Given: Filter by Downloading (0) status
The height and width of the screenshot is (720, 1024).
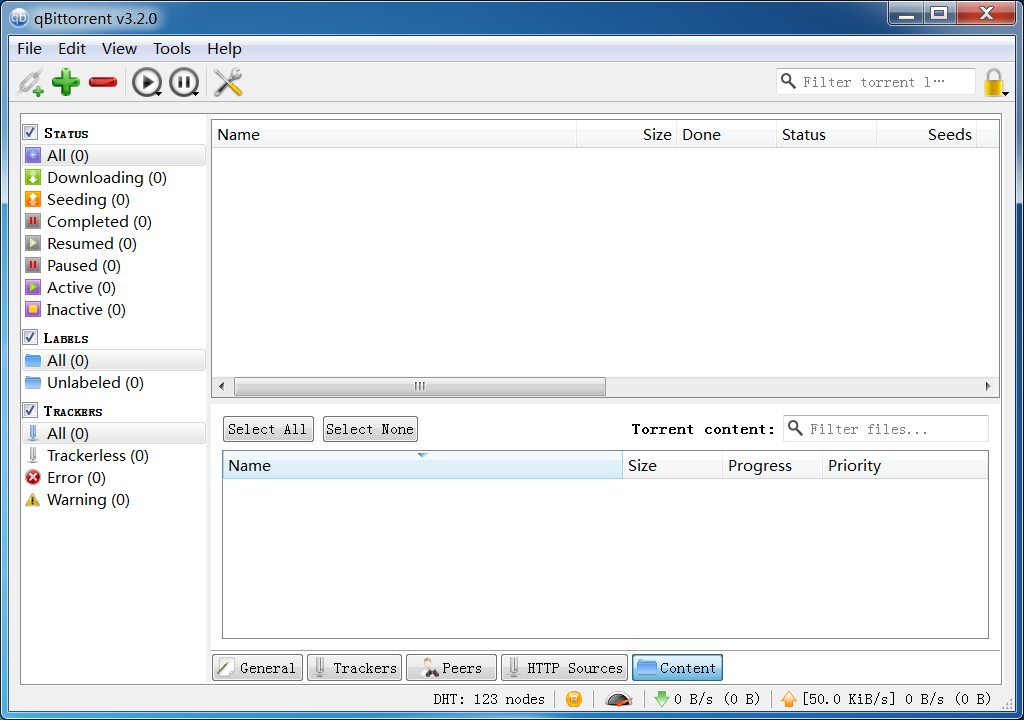Looking at the screenshot, I should click(x=106, y=178).
